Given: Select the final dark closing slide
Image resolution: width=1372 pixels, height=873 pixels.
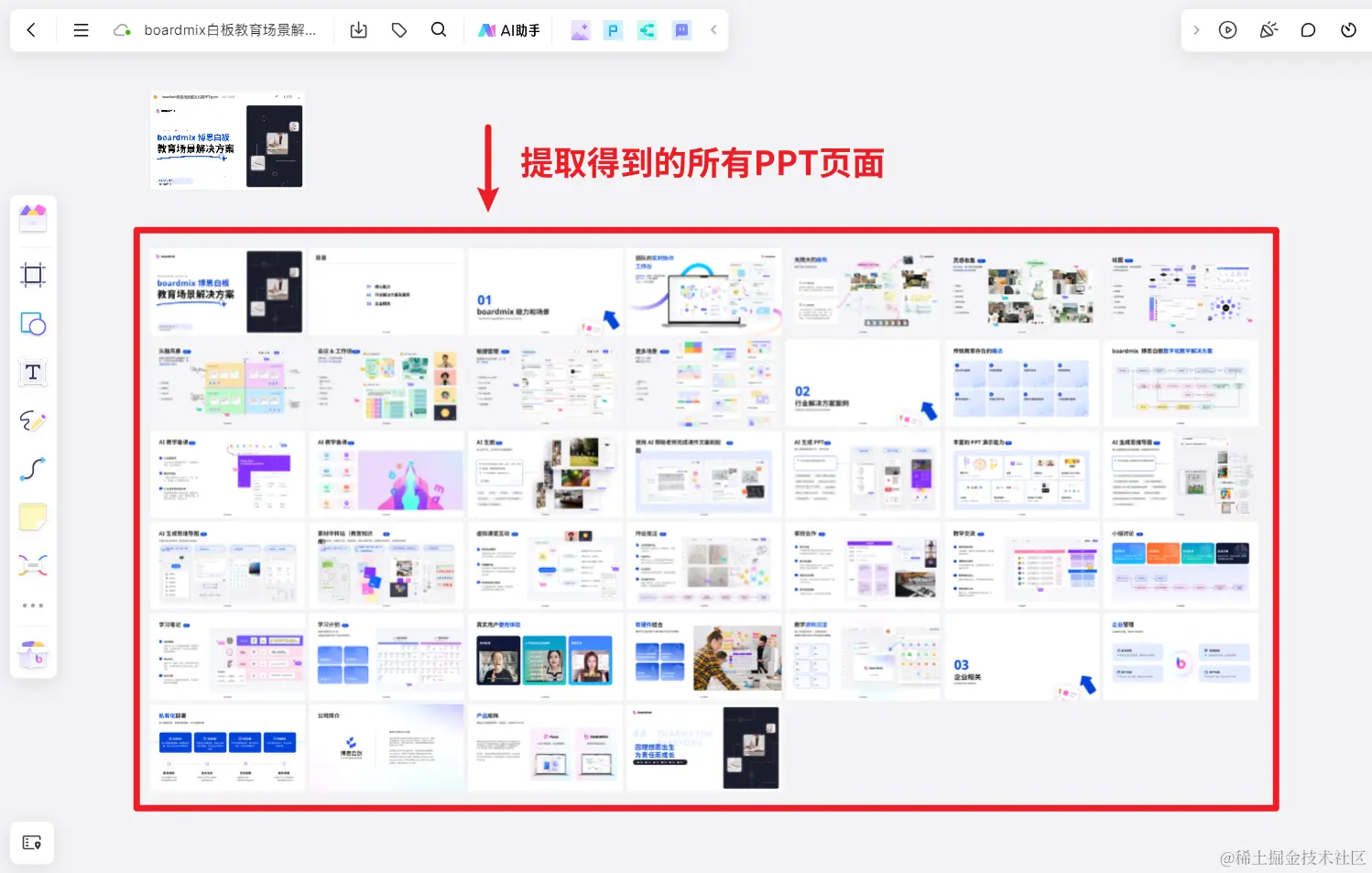Looking at the screenshot, I should [703, 748].
